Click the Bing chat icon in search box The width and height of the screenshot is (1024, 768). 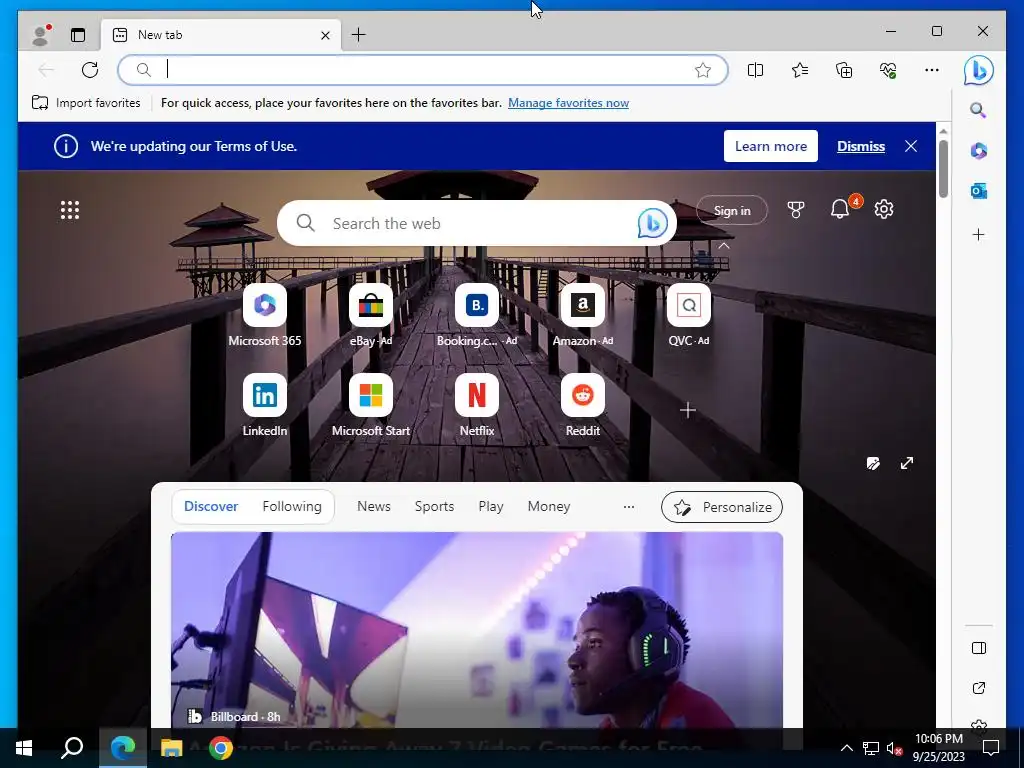652,223
